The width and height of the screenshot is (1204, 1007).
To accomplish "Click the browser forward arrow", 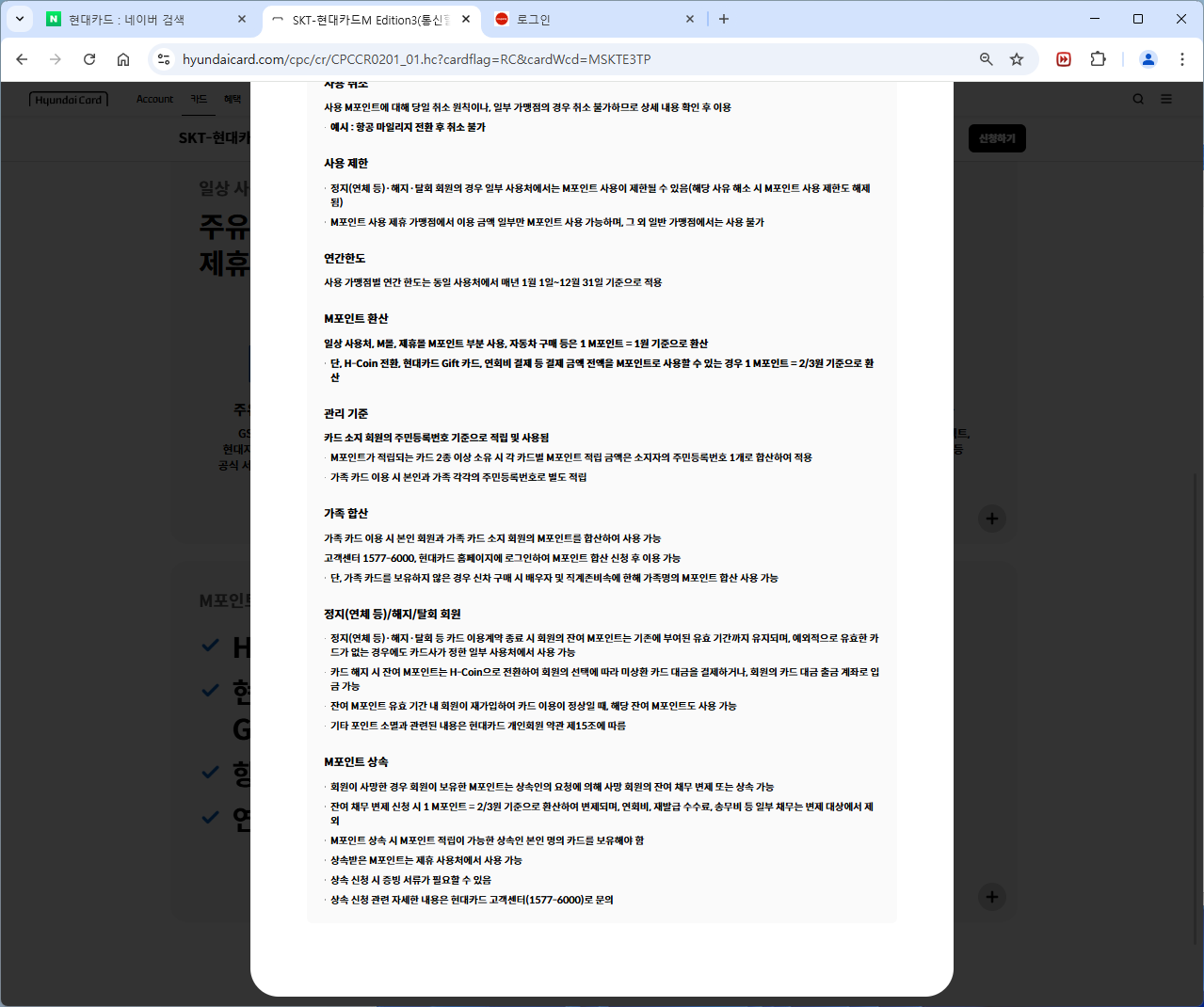I will click(56, 59).
